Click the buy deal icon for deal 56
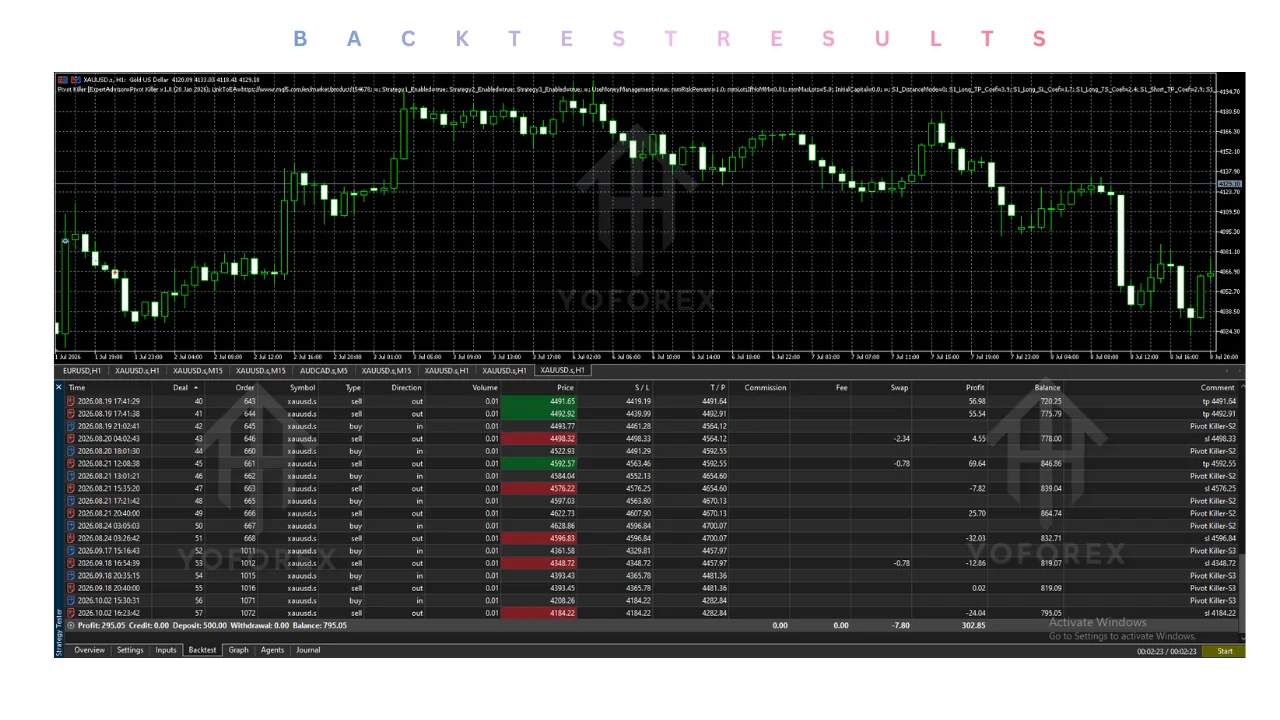 coord(71,601)
